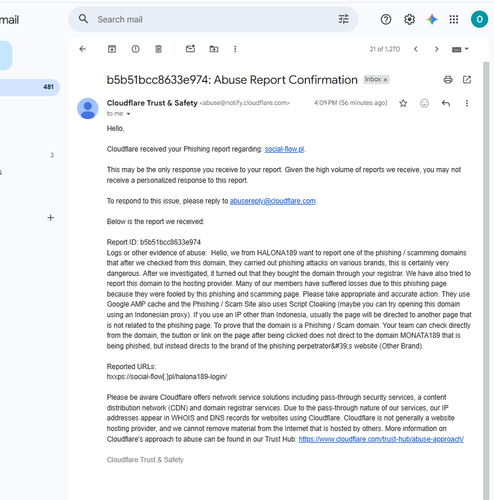Screen dimensions: 494x500
Task: Click the reported URL hxxps://social-flow text
Action: pyautogui.click(x=167, y=377)
